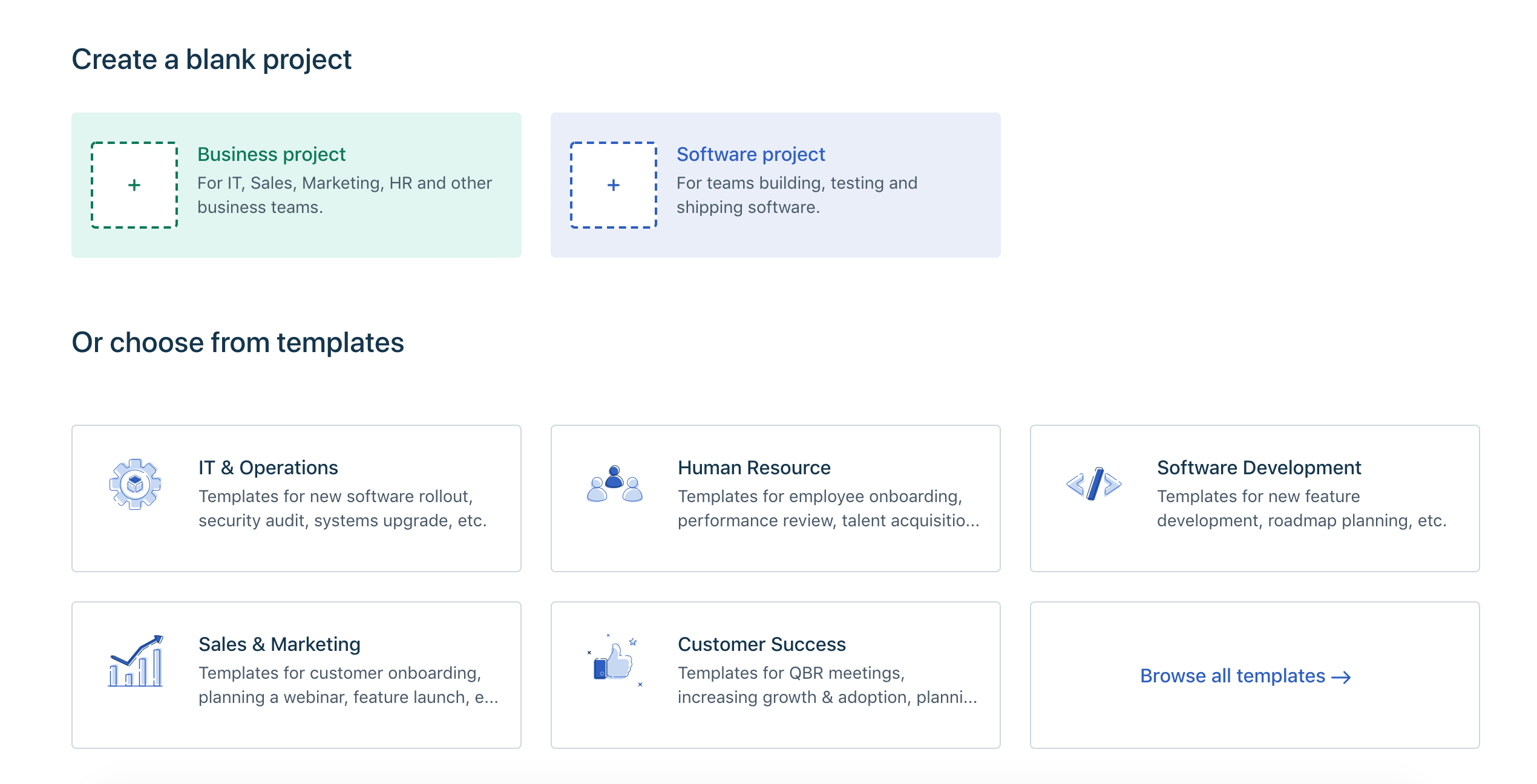
Task: Click the blue plus icon for Software project
Action: 613,185
